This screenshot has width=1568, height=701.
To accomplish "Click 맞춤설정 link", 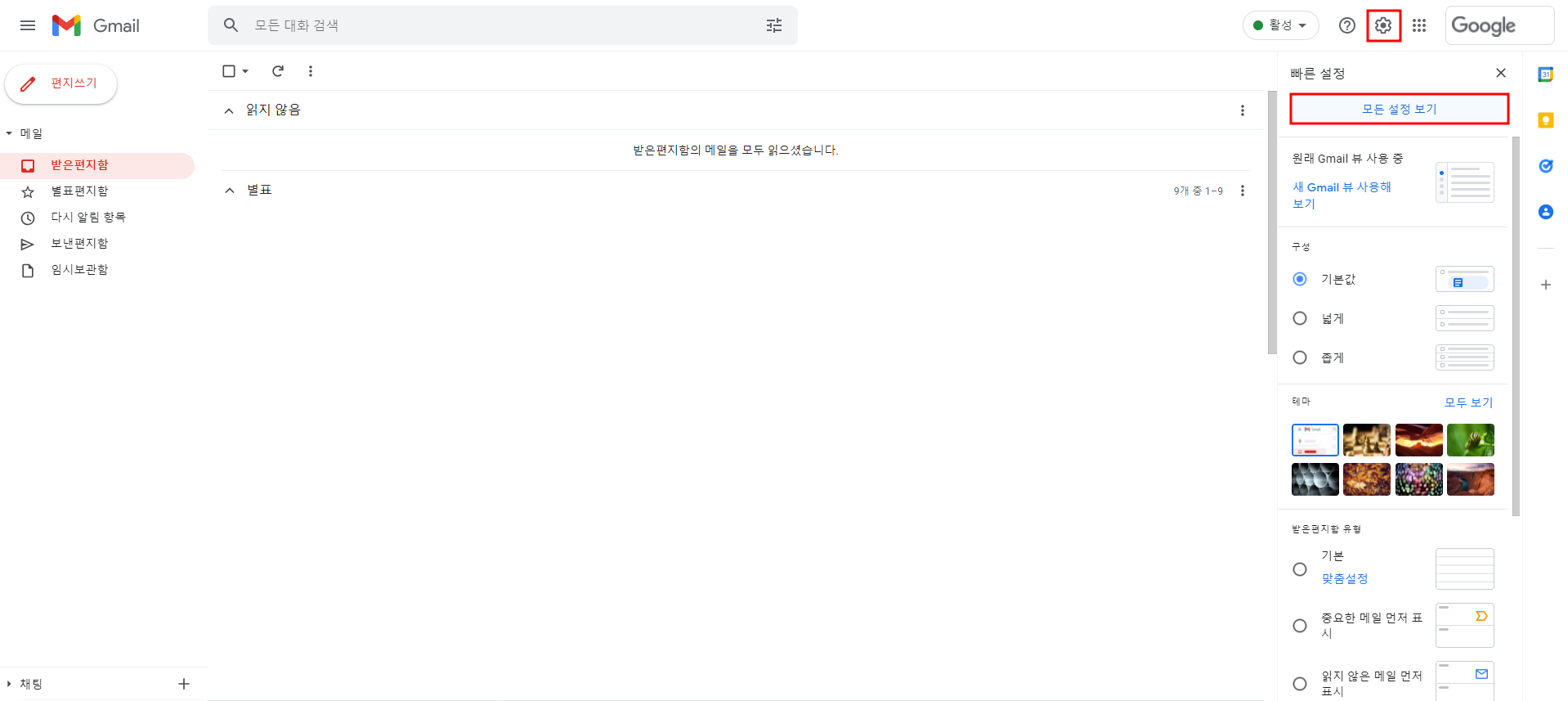I will pyautogui.click(x=1345, y=578).
